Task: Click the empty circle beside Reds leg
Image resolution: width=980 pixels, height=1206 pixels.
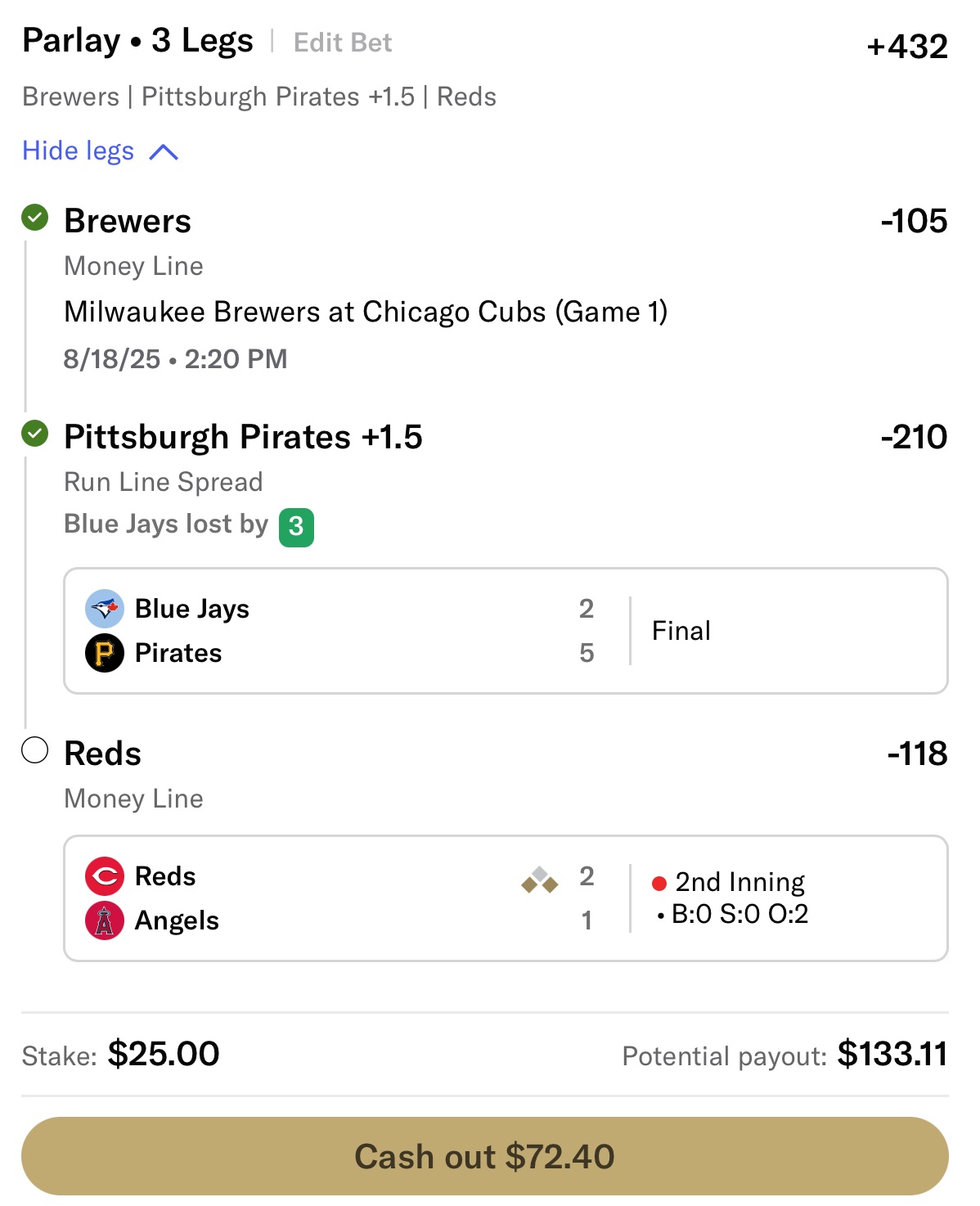Action: [x=34, y=750]
